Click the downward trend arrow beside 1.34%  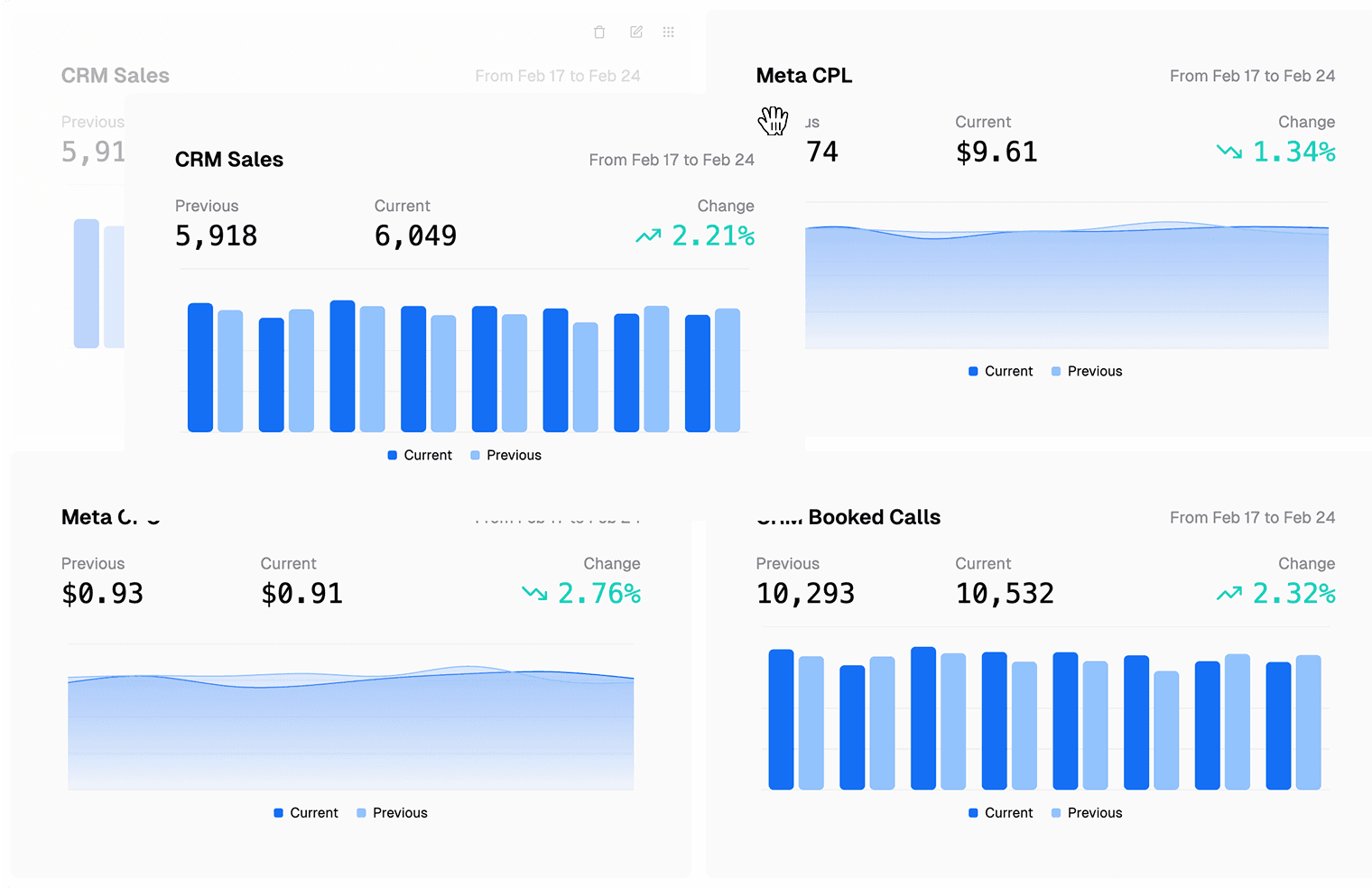pos(1229,152)
